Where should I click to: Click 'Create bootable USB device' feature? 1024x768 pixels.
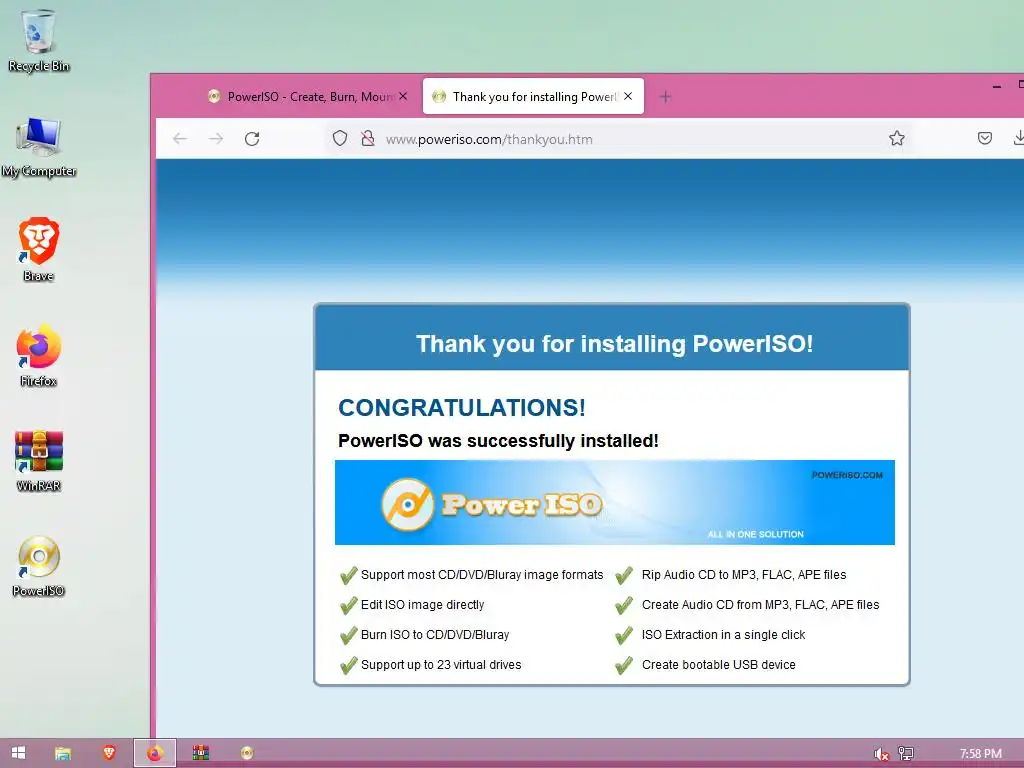[718, 665]
